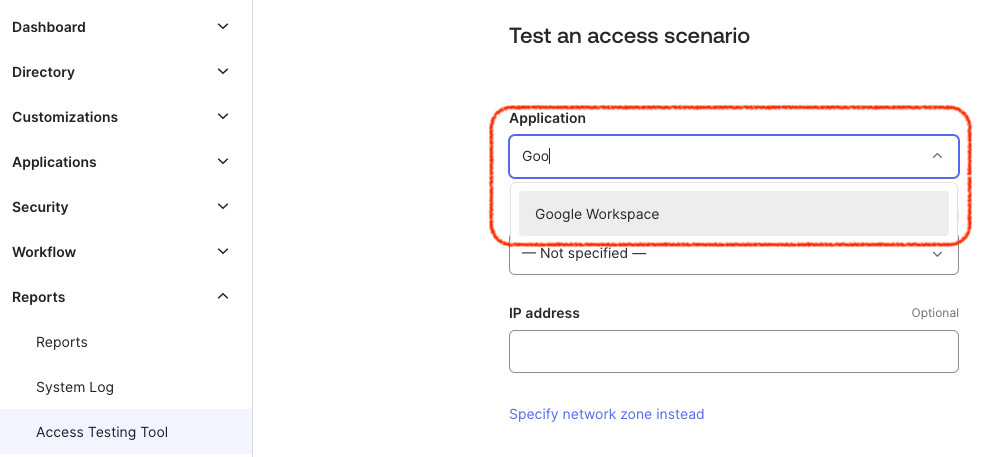Click the Security menu label

40,207
